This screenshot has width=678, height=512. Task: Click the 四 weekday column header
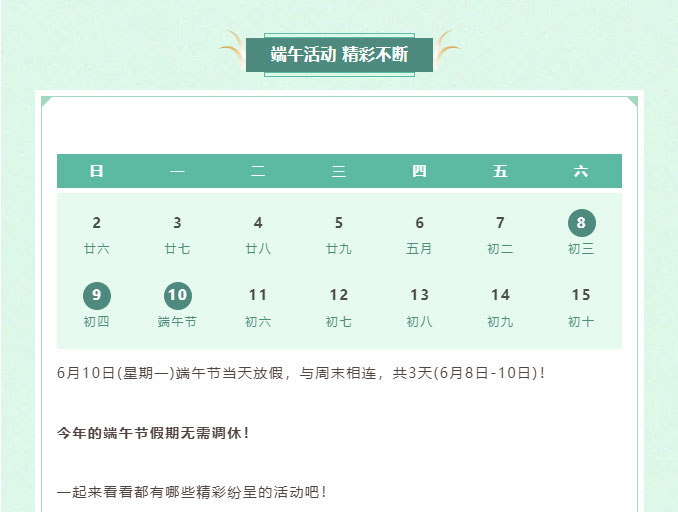point(419,171)
